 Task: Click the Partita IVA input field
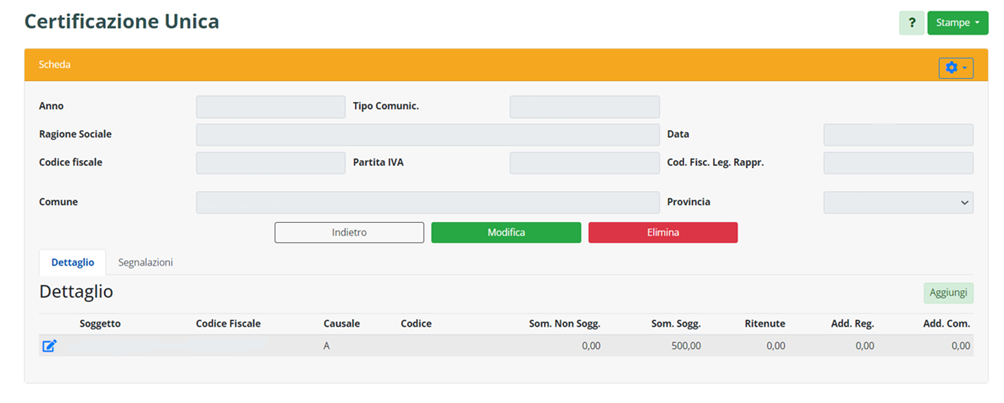click(584, 163)
